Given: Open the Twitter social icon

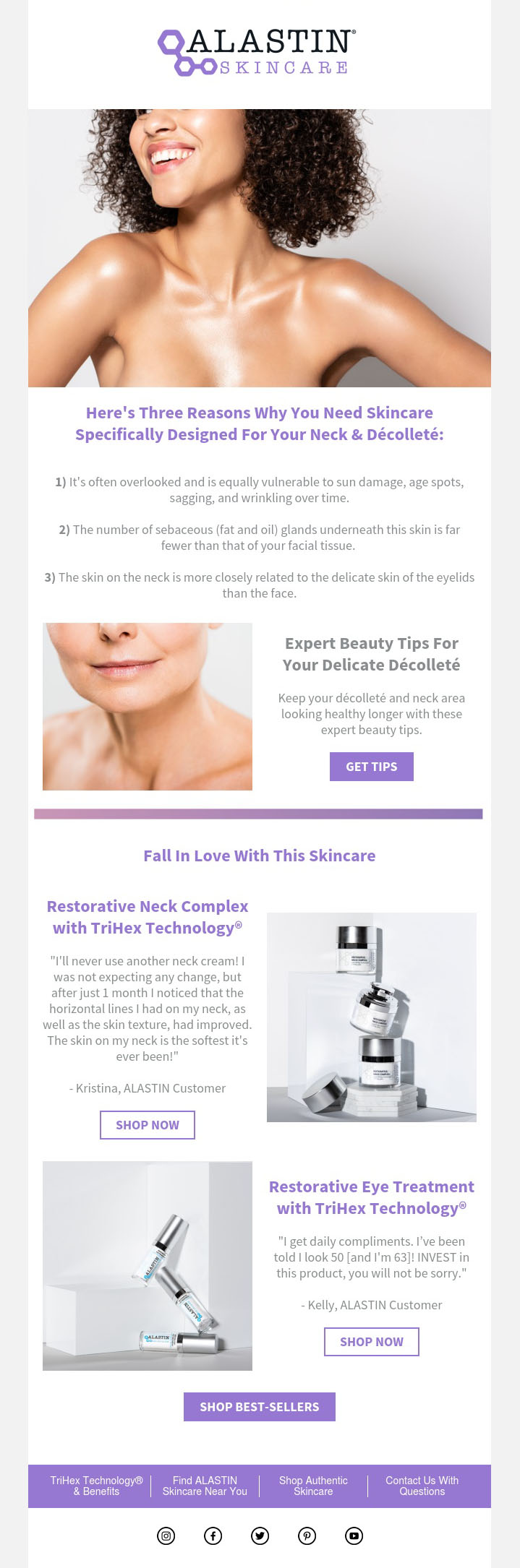Looking at the screenshot, I should [x=260, y=1535].
